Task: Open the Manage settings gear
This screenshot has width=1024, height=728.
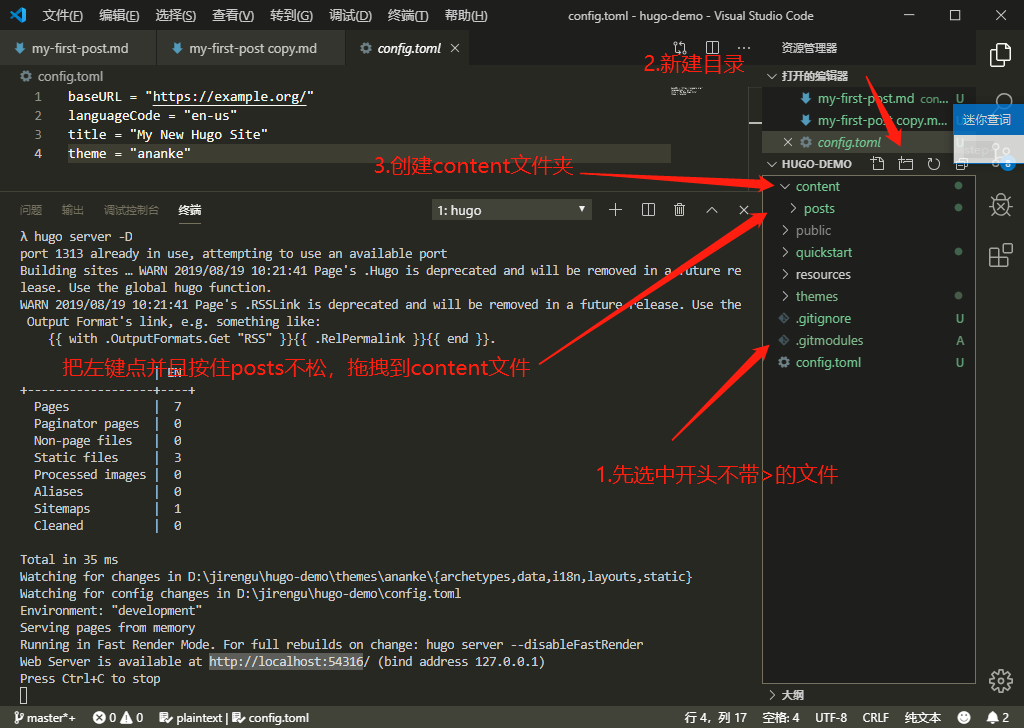Action: (x=1000, y=681)
